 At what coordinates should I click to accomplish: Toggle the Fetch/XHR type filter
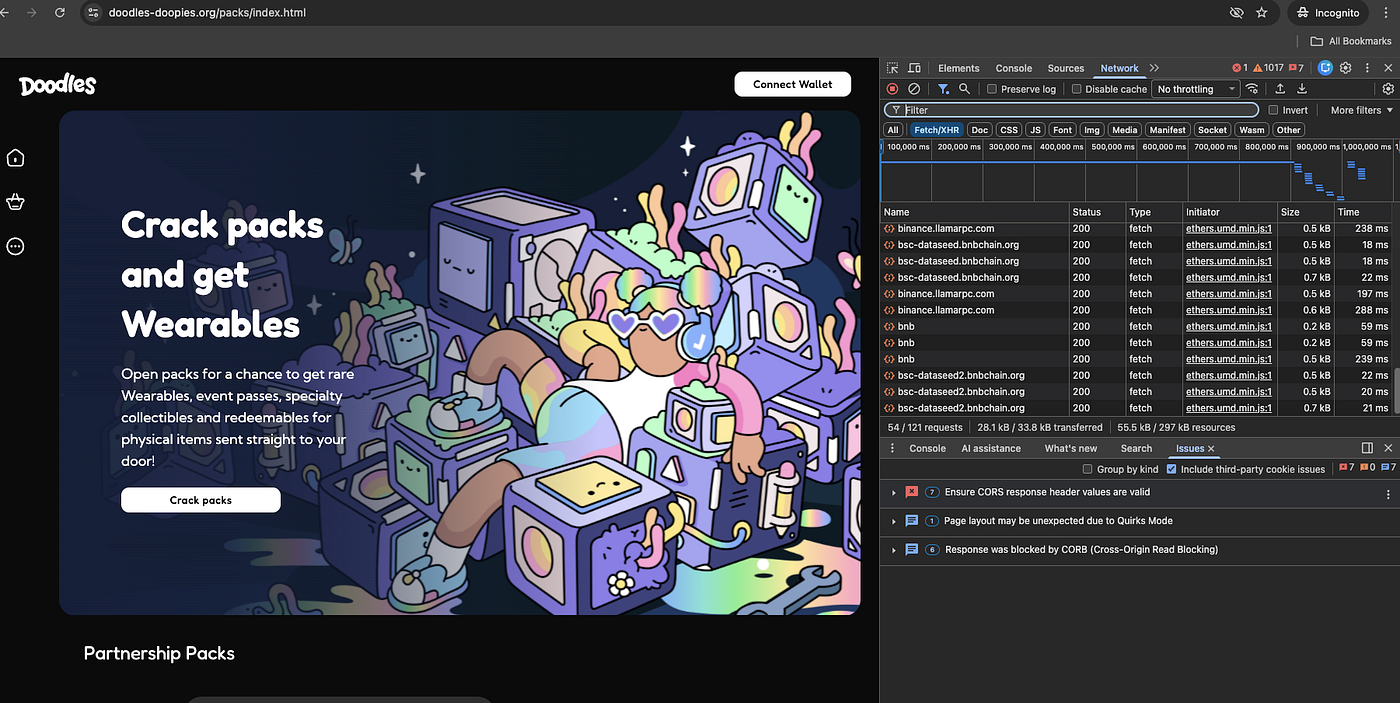click(937, 130)
